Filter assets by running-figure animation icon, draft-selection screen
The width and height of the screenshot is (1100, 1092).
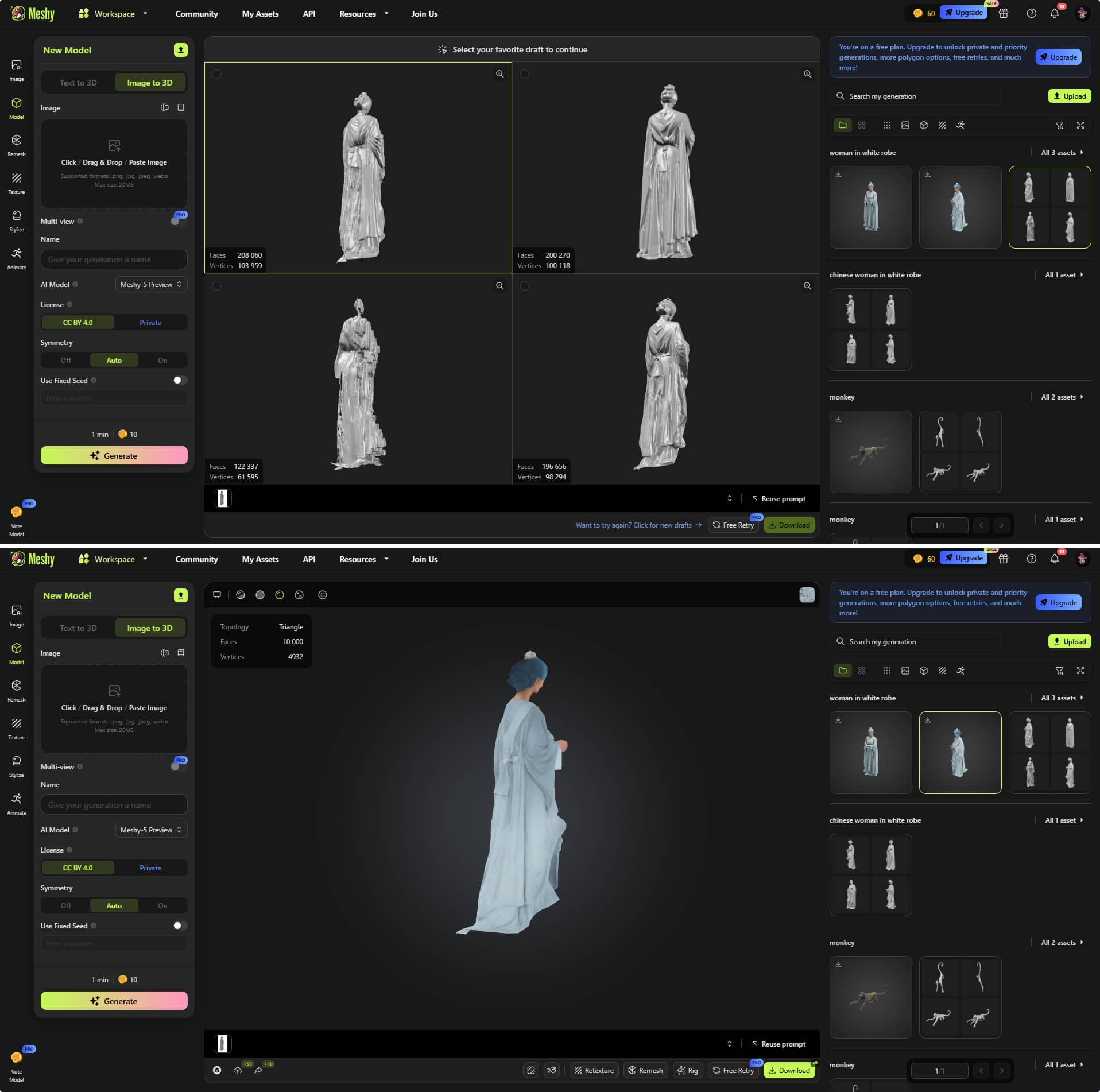(960, 125)
